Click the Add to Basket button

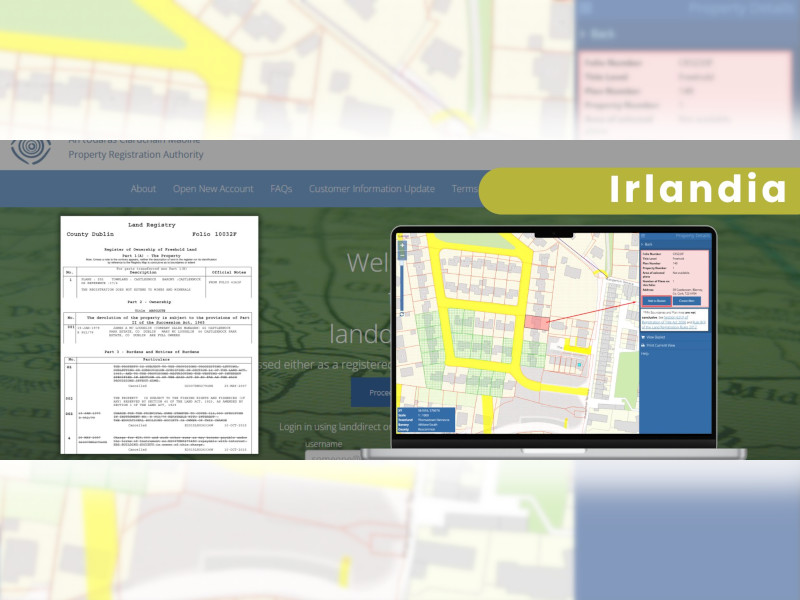click(x=657, y=301)
